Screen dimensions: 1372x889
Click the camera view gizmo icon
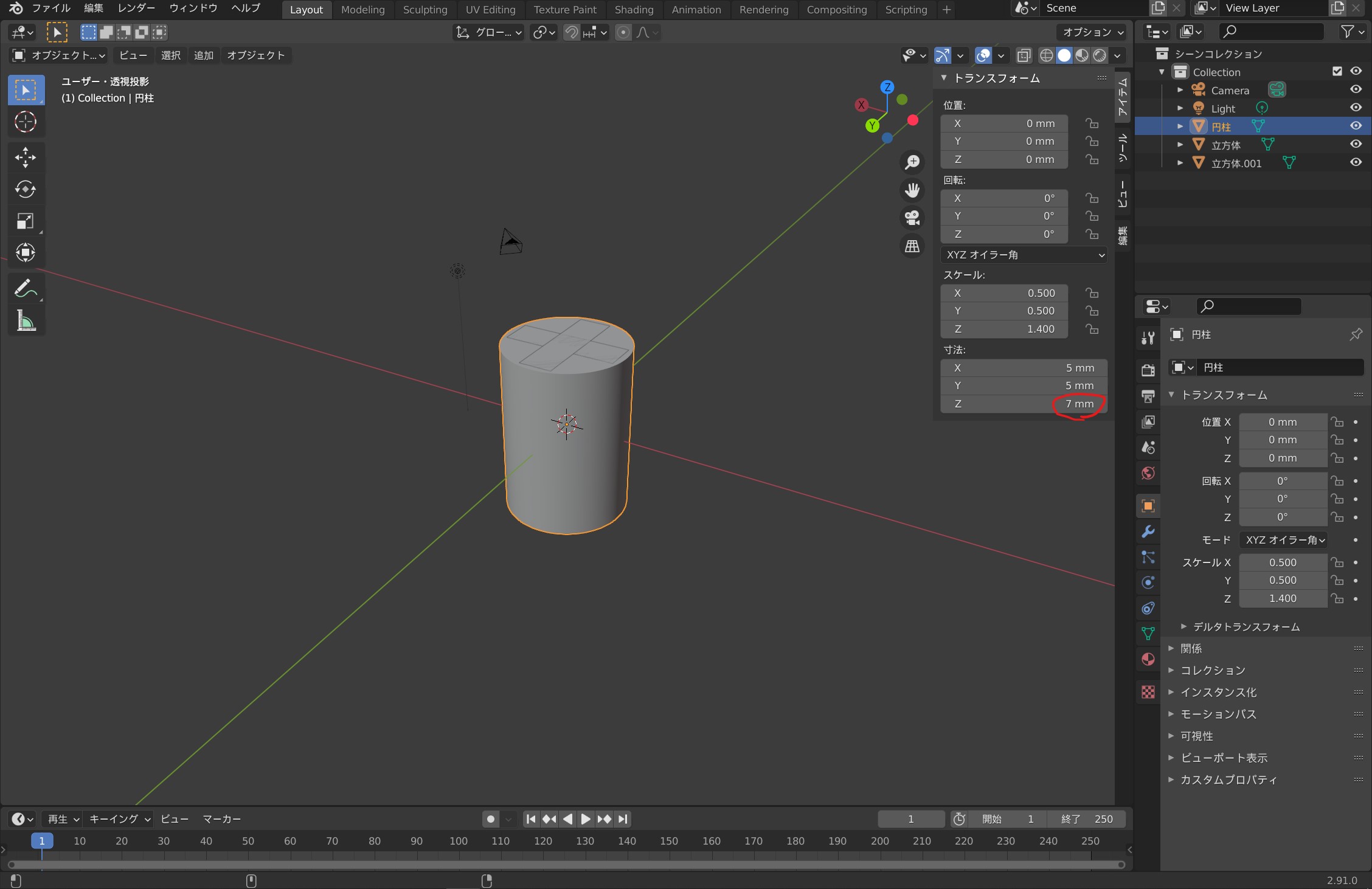pyautogui.click(x=912, y=218)
